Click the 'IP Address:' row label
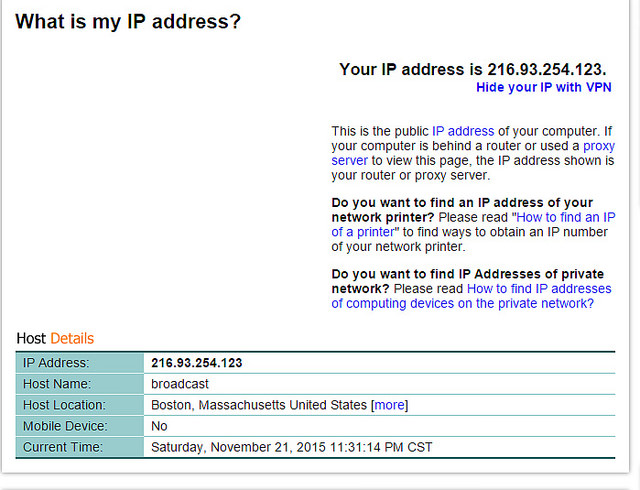The width and height of the screenshot is (640, 490). [x=56, y=363]
